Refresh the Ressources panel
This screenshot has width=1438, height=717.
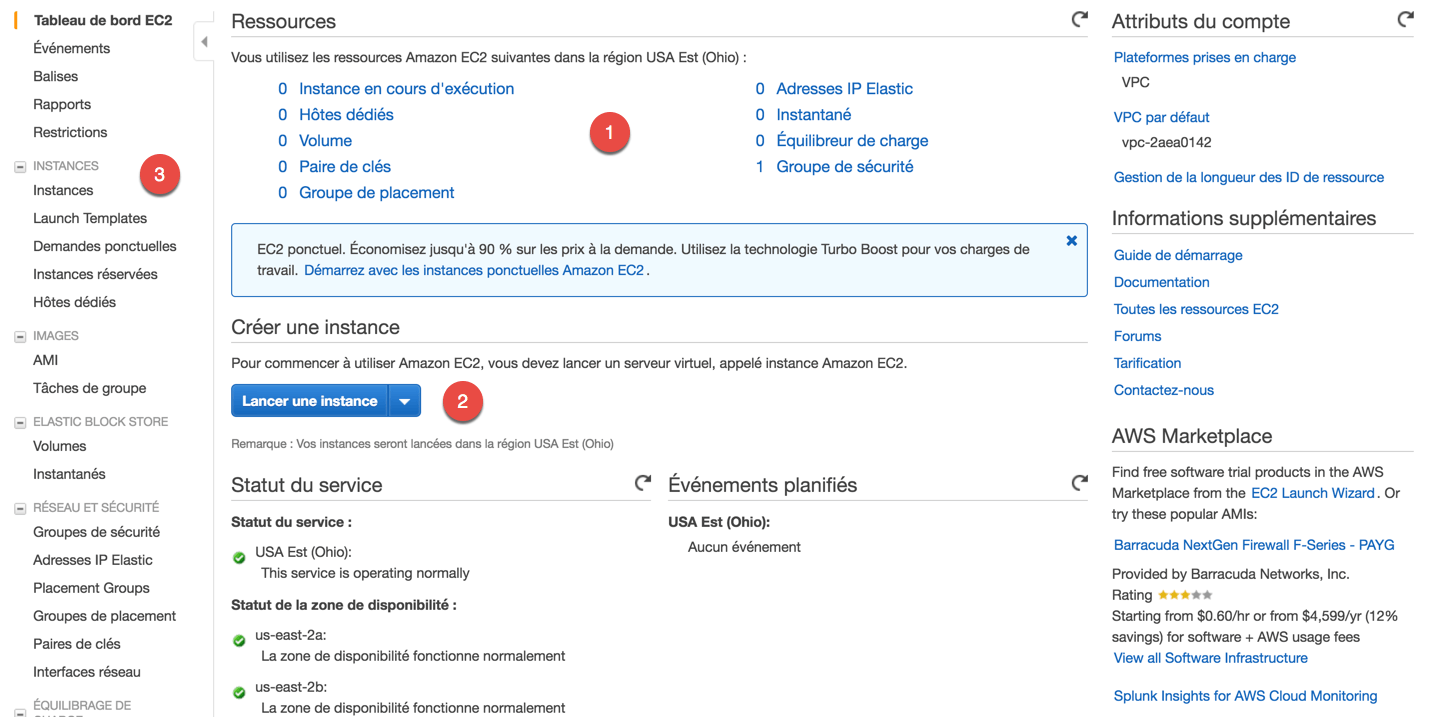[1079, 18]
